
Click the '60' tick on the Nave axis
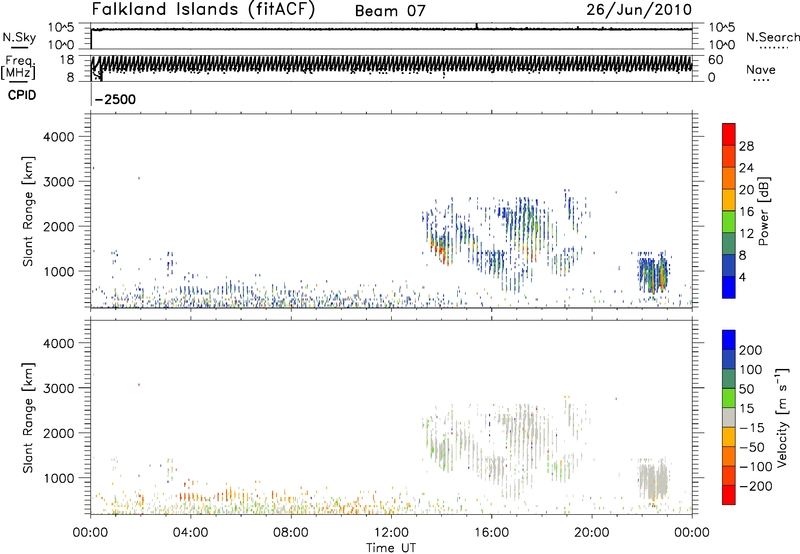[x=715, y=60]
